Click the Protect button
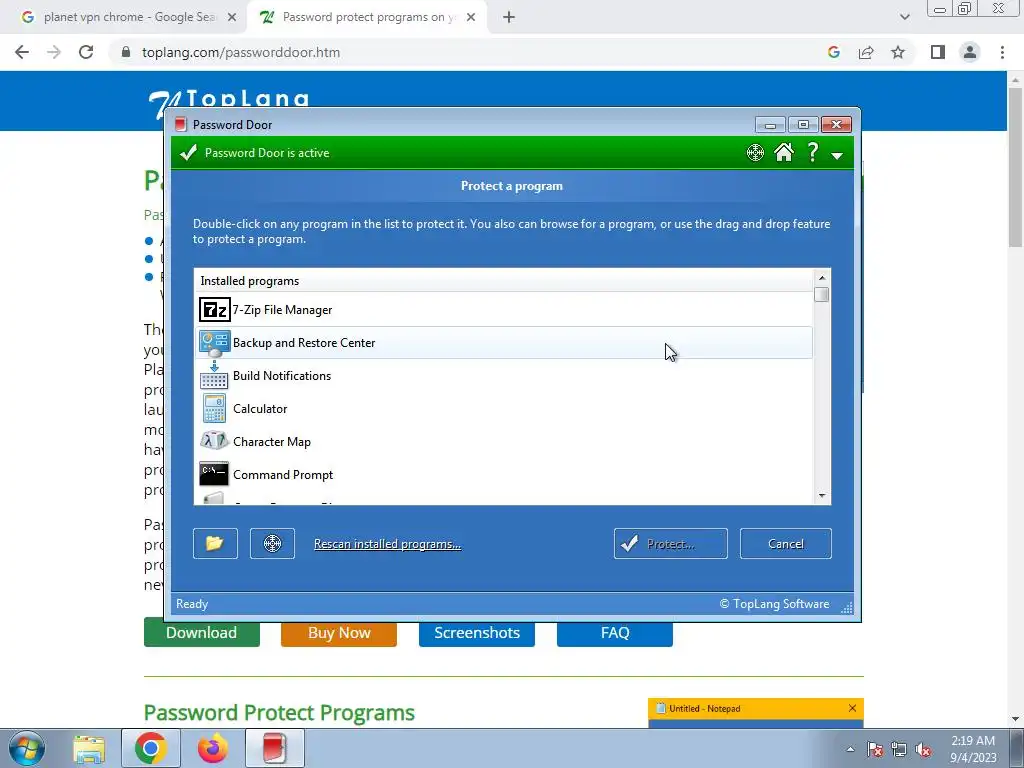This screenshot has width=1024, height=768. coord(671,543)
